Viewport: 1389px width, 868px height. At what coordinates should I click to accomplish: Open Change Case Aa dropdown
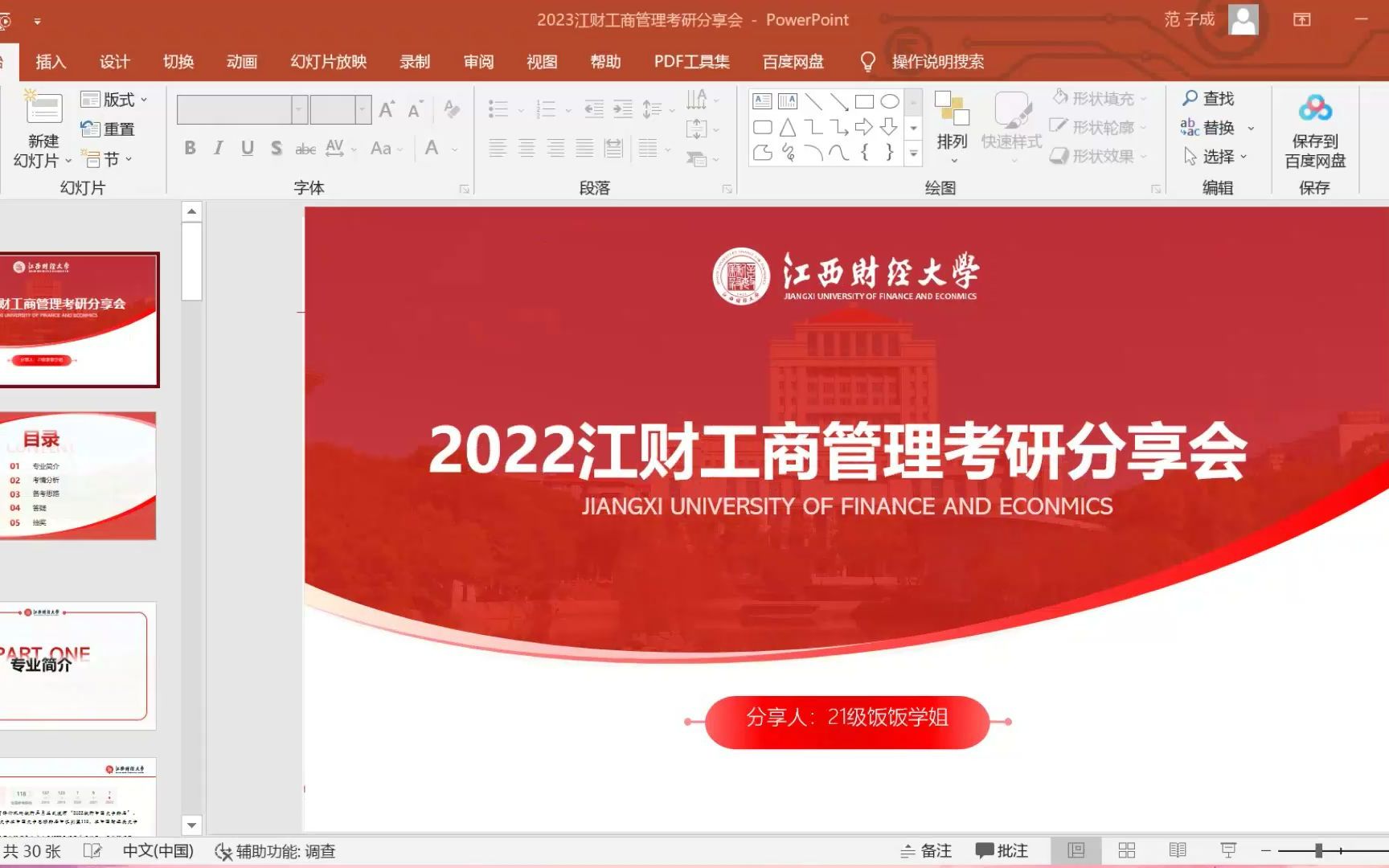tap(386, 148)
